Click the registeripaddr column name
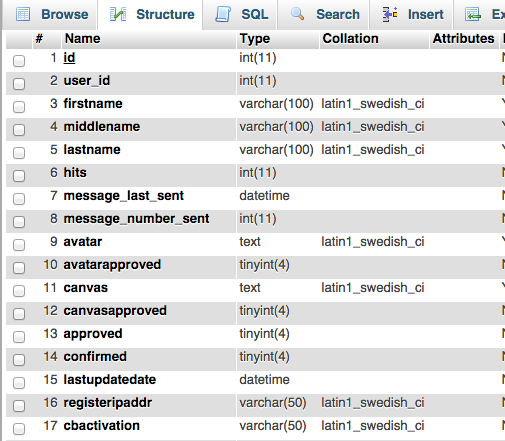Screen dimensions: 505x441 click(108, 403)
